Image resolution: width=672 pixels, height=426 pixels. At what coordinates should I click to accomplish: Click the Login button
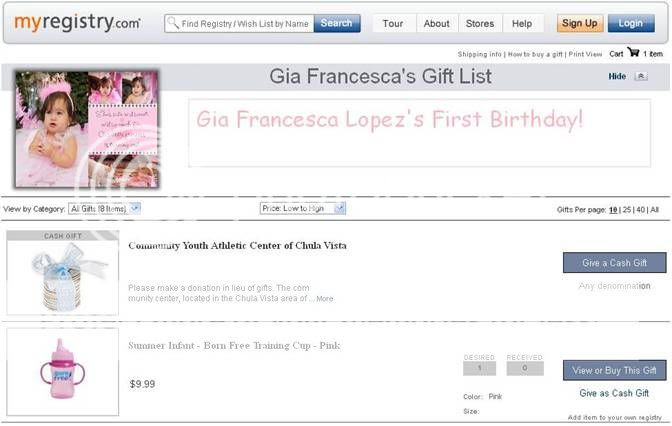pos(631,23)
